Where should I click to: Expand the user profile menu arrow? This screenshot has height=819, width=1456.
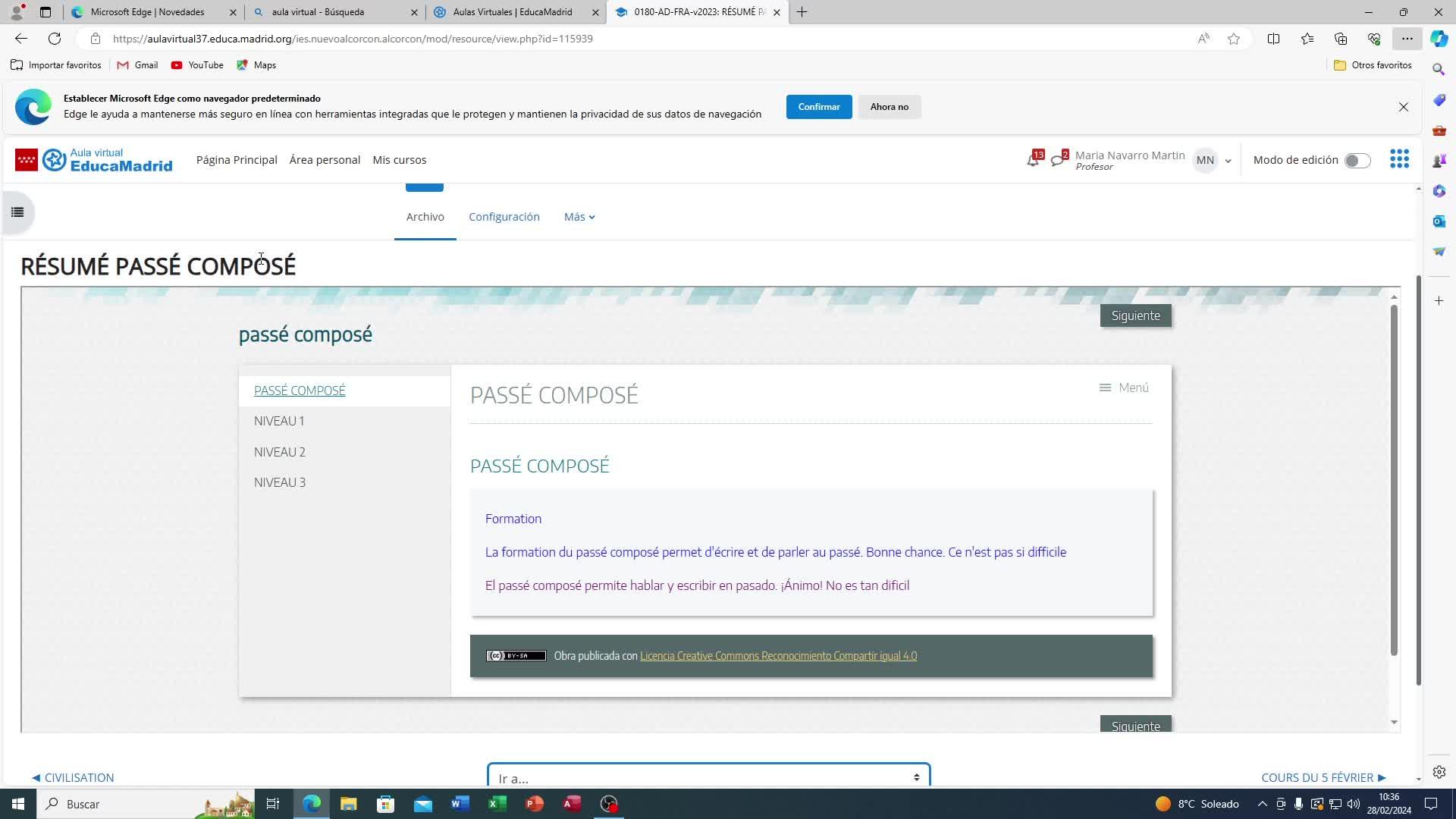pos(1228,161)
